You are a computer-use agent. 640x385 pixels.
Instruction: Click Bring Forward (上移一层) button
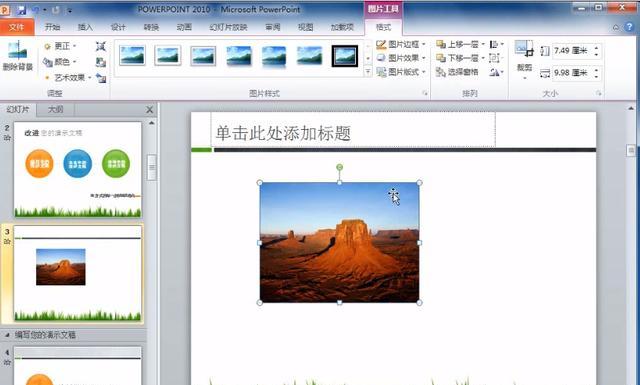[x=458, y=45]
